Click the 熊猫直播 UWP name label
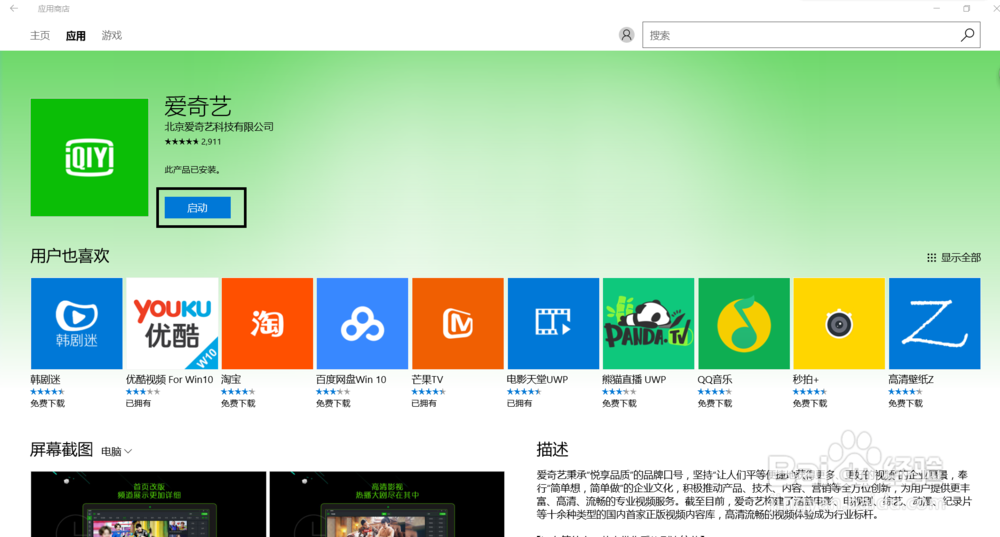The width and height of the screenshot is (1000, 537). pos(634,379)
